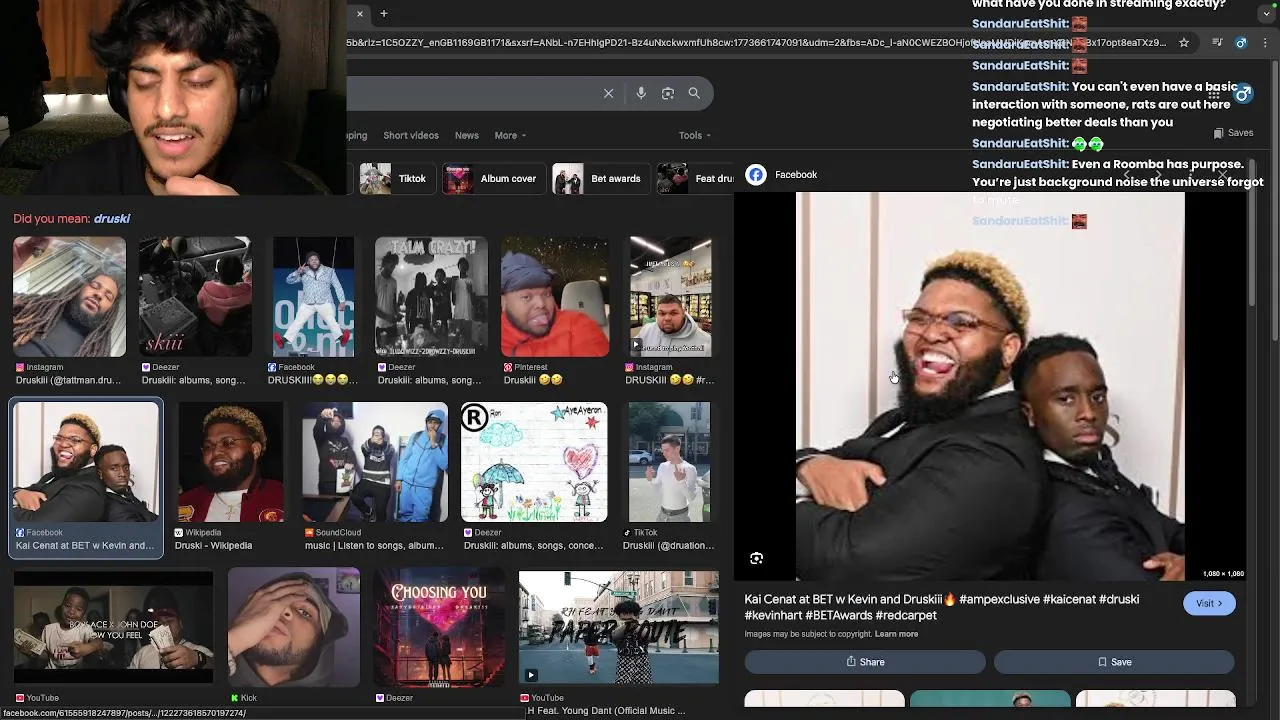Click the Learn more copyright link
Screen dimensions: 1280x720
click(x=896, y=634)
